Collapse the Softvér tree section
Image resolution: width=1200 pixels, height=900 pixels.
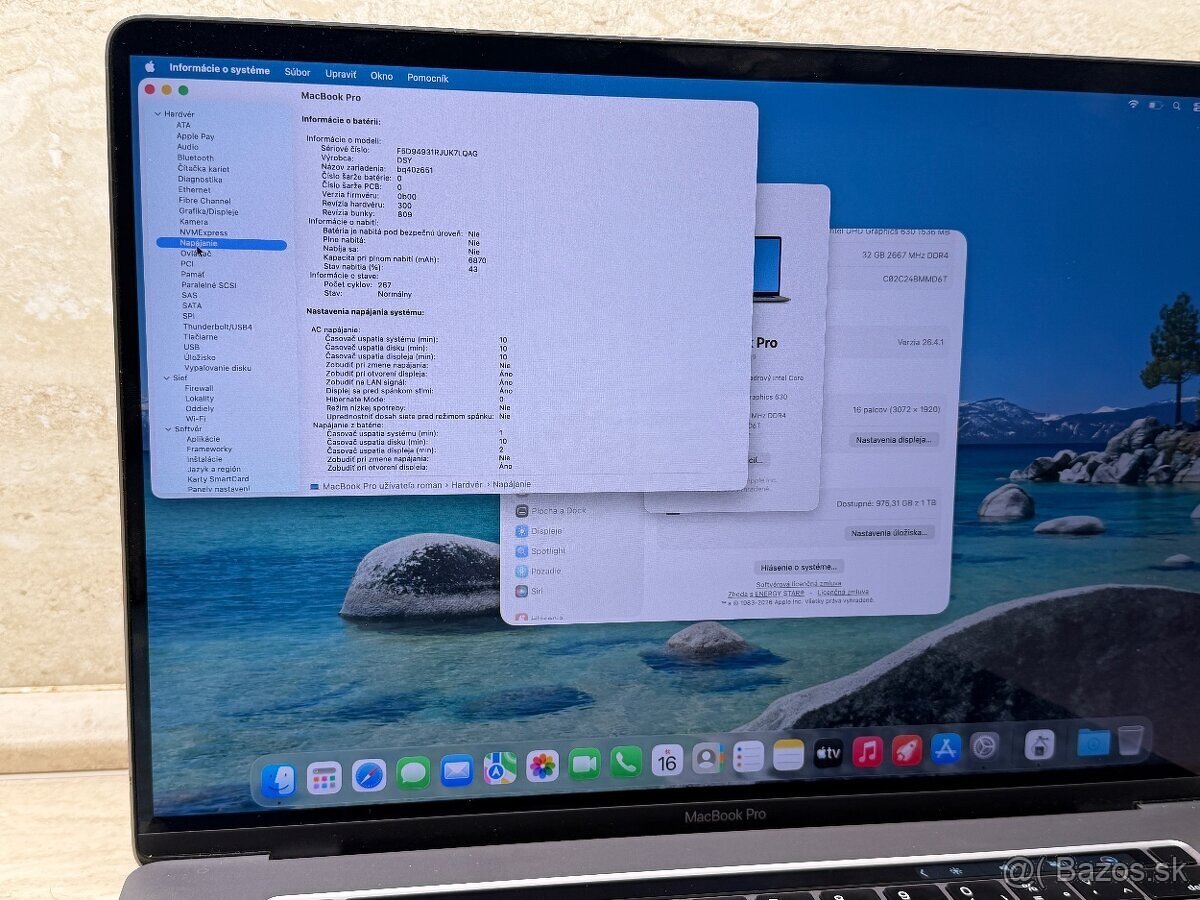tap(168, 428)
